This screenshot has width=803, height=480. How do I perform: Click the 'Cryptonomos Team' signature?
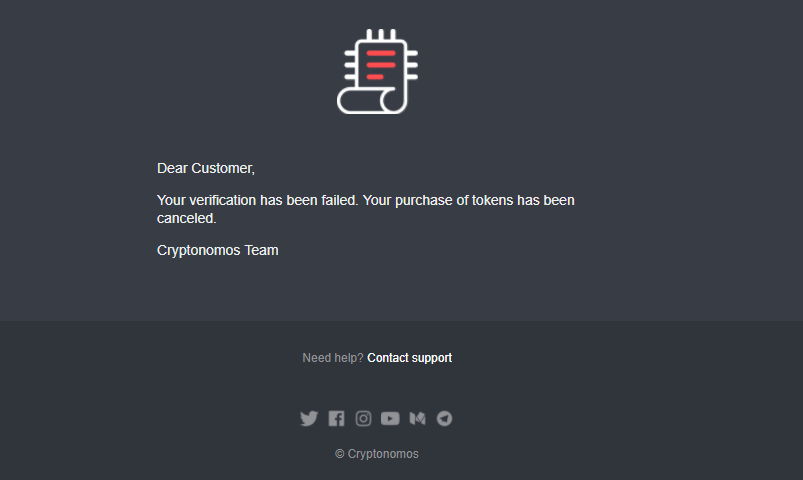[x=218, y=250]
